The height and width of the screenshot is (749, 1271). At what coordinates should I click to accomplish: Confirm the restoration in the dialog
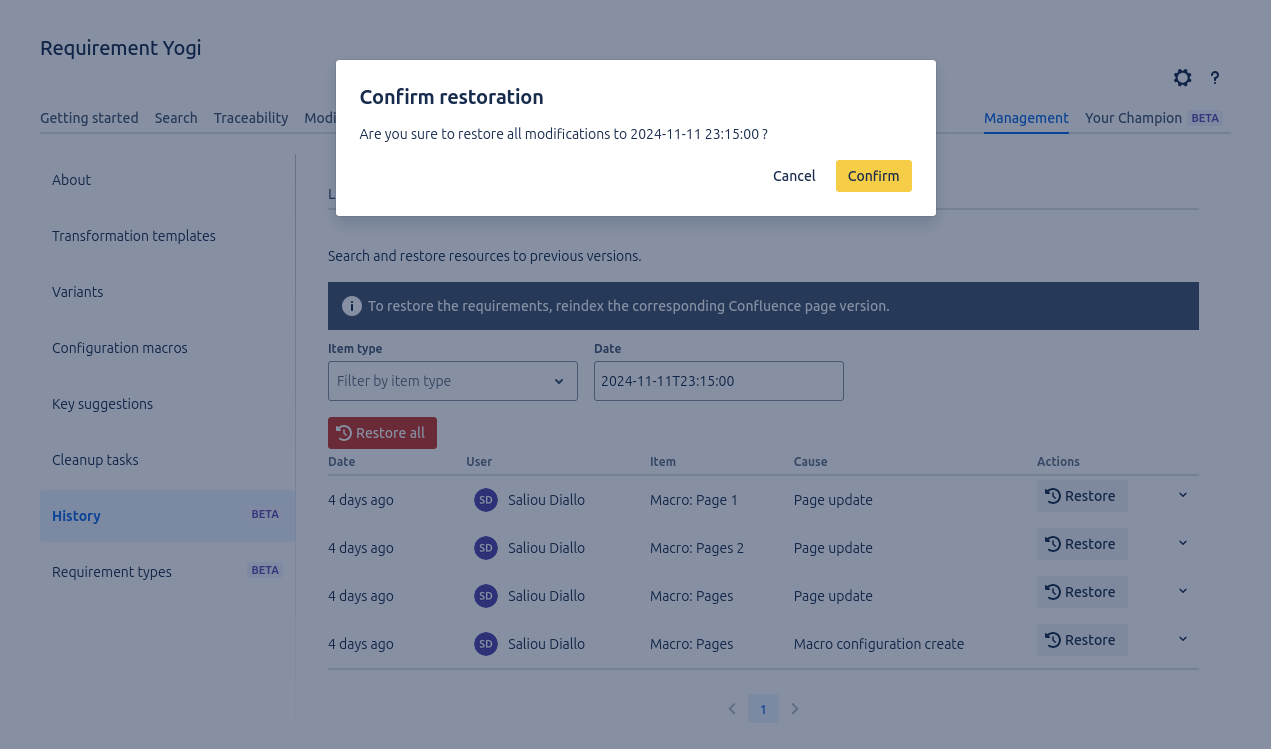pyautogui.click(x=873, y=176)
